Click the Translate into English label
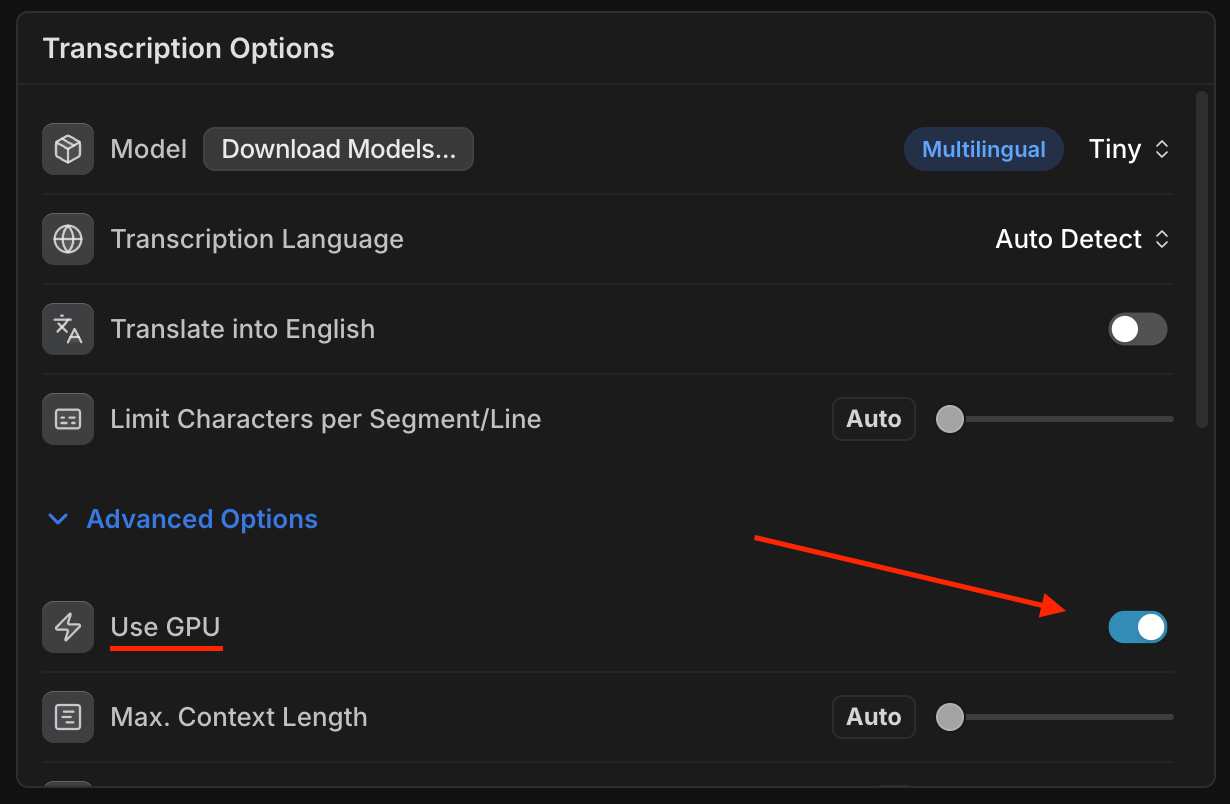 click(x=243, y=329)
